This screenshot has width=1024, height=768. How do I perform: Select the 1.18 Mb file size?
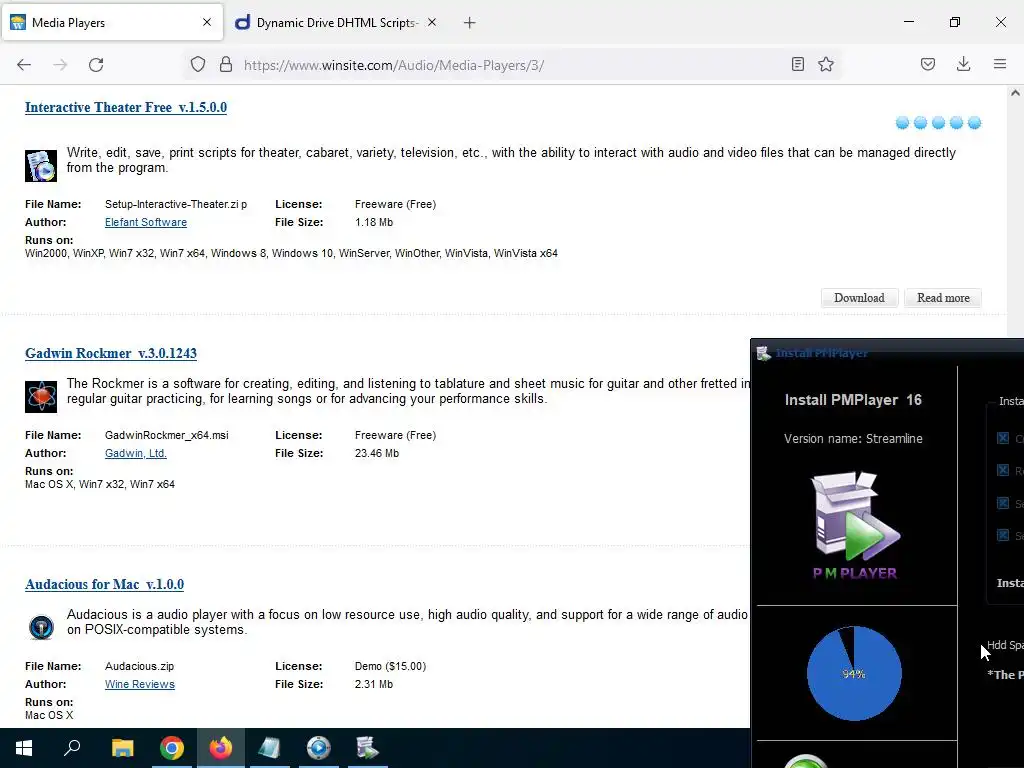point(374,222)
